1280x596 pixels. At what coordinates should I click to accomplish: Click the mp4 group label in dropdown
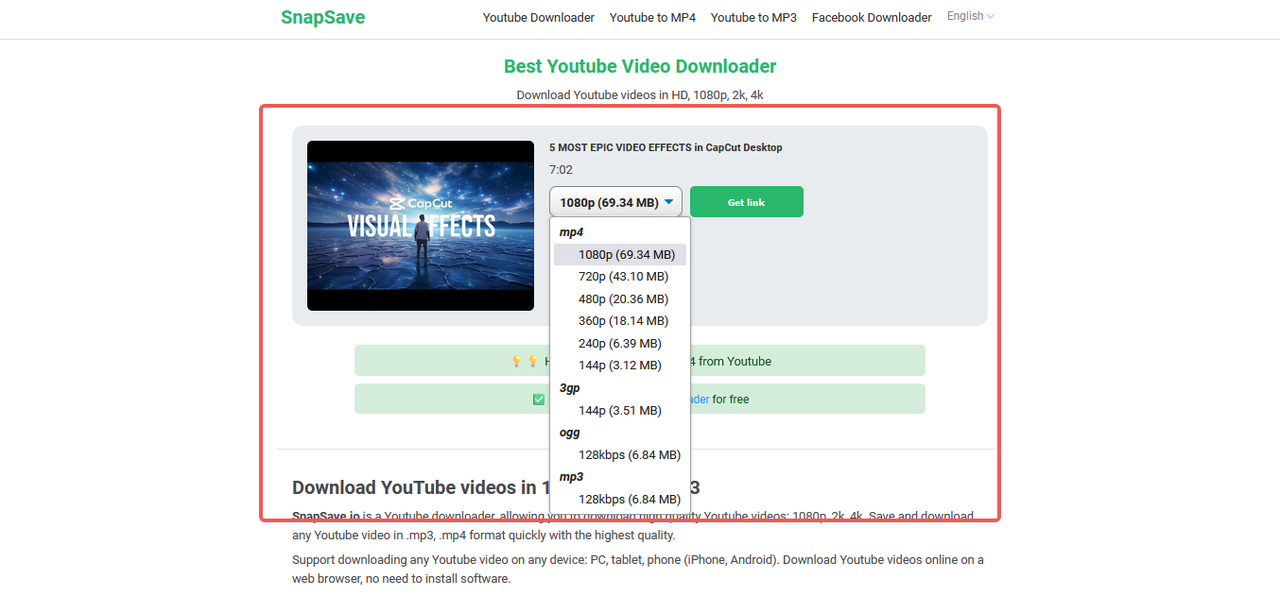[x=571, y=232]
